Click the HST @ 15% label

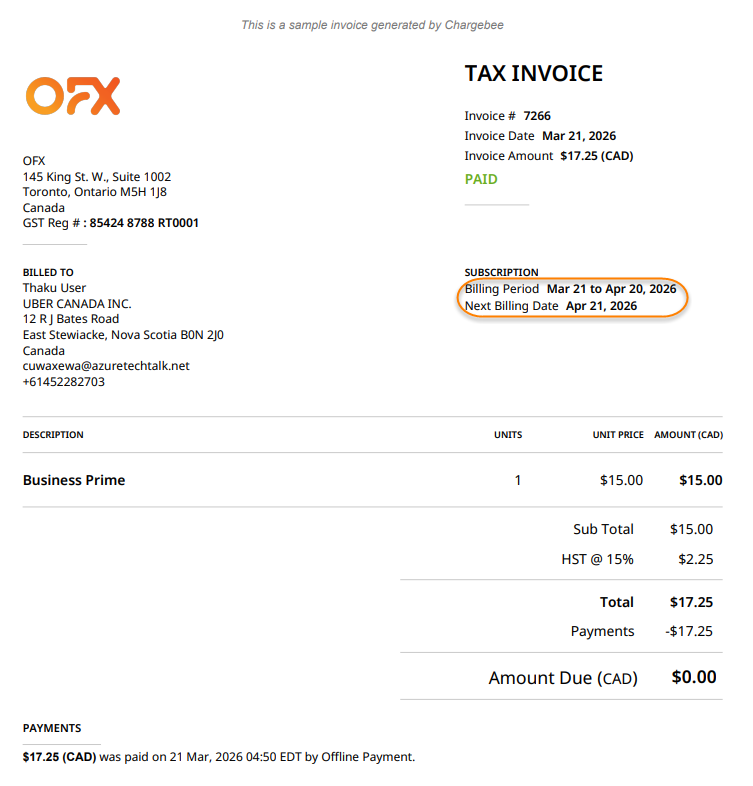597,559
